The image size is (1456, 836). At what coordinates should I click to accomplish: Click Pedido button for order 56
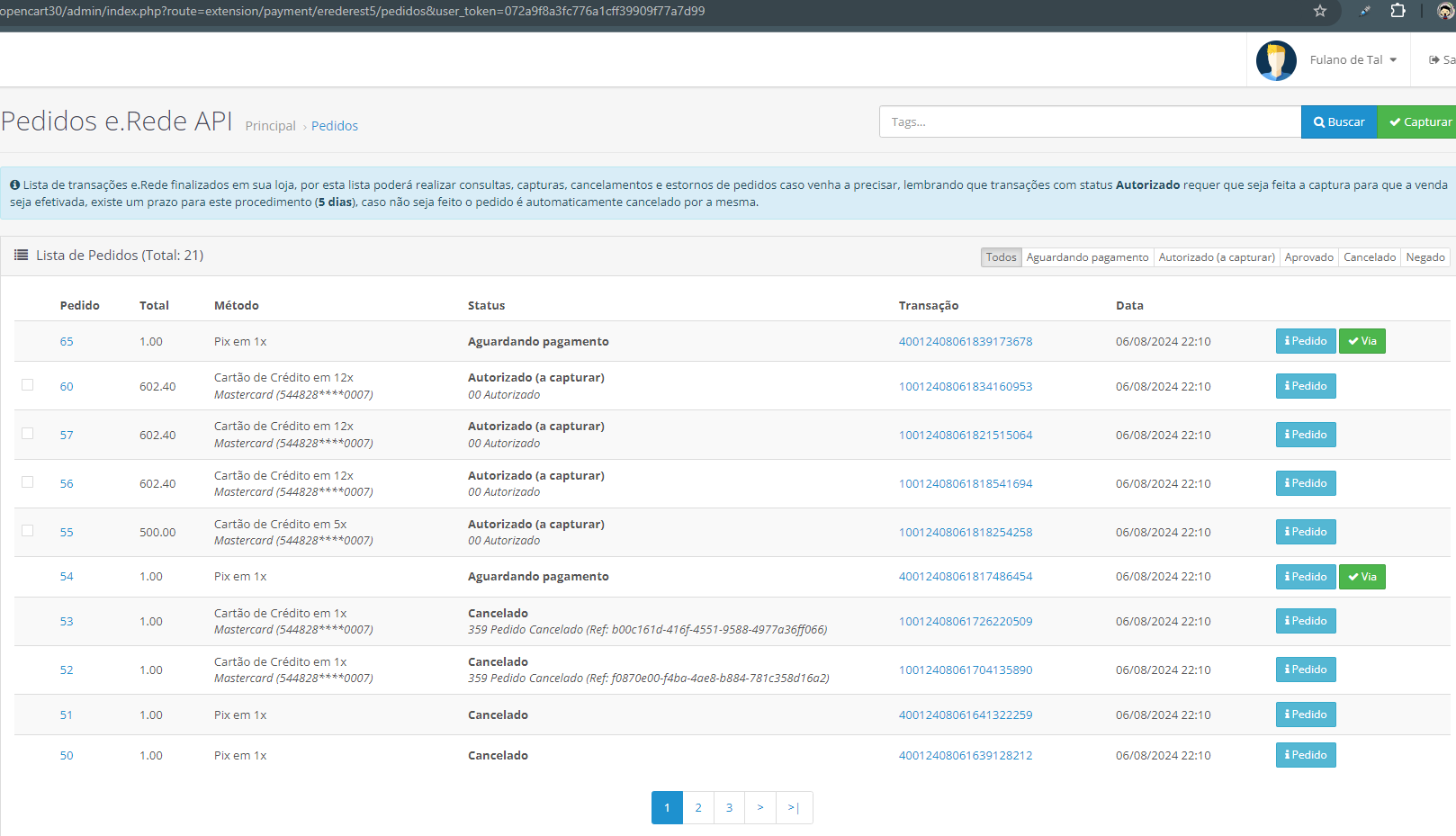point(1306,483)
